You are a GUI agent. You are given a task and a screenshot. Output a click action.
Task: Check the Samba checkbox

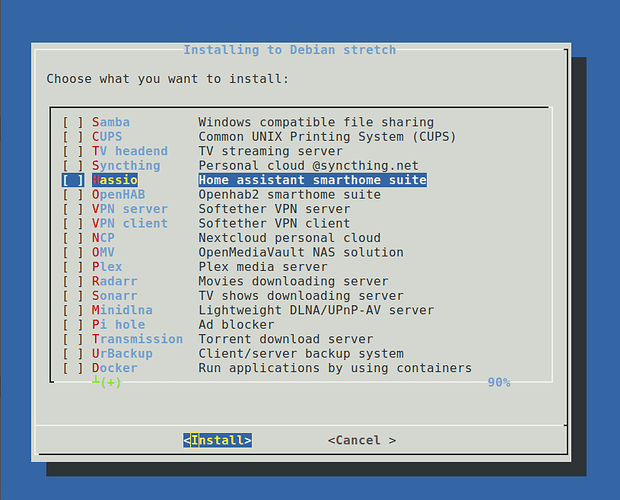click(73, 122)
